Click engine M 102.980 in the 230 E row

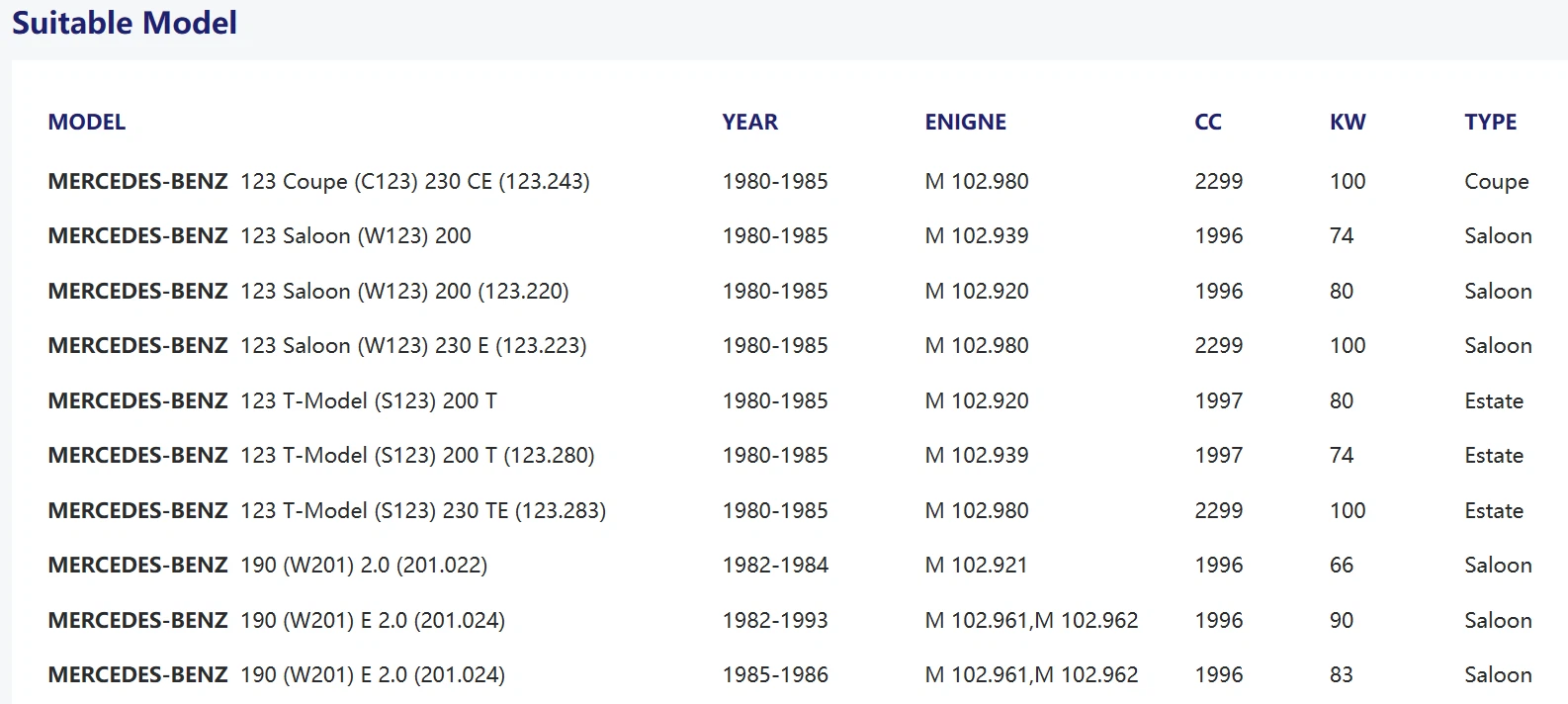(x=977, y=346)
